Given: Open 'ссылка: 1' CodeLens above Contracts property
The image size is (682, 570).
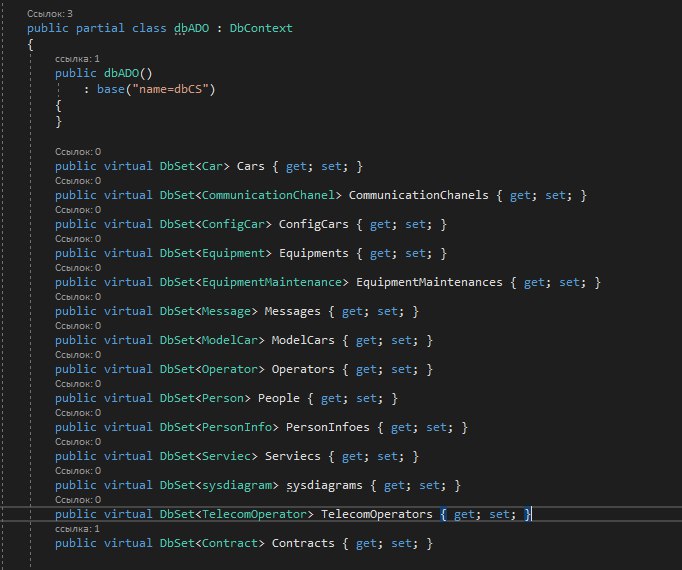Looking at the screenshot, I should tap(77, 529).
